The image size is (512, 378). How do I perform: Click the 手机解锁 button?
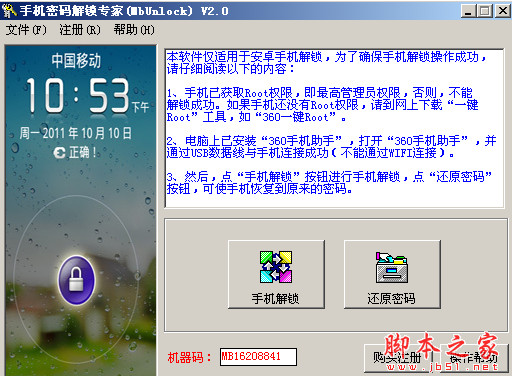(x=276, y=274)
